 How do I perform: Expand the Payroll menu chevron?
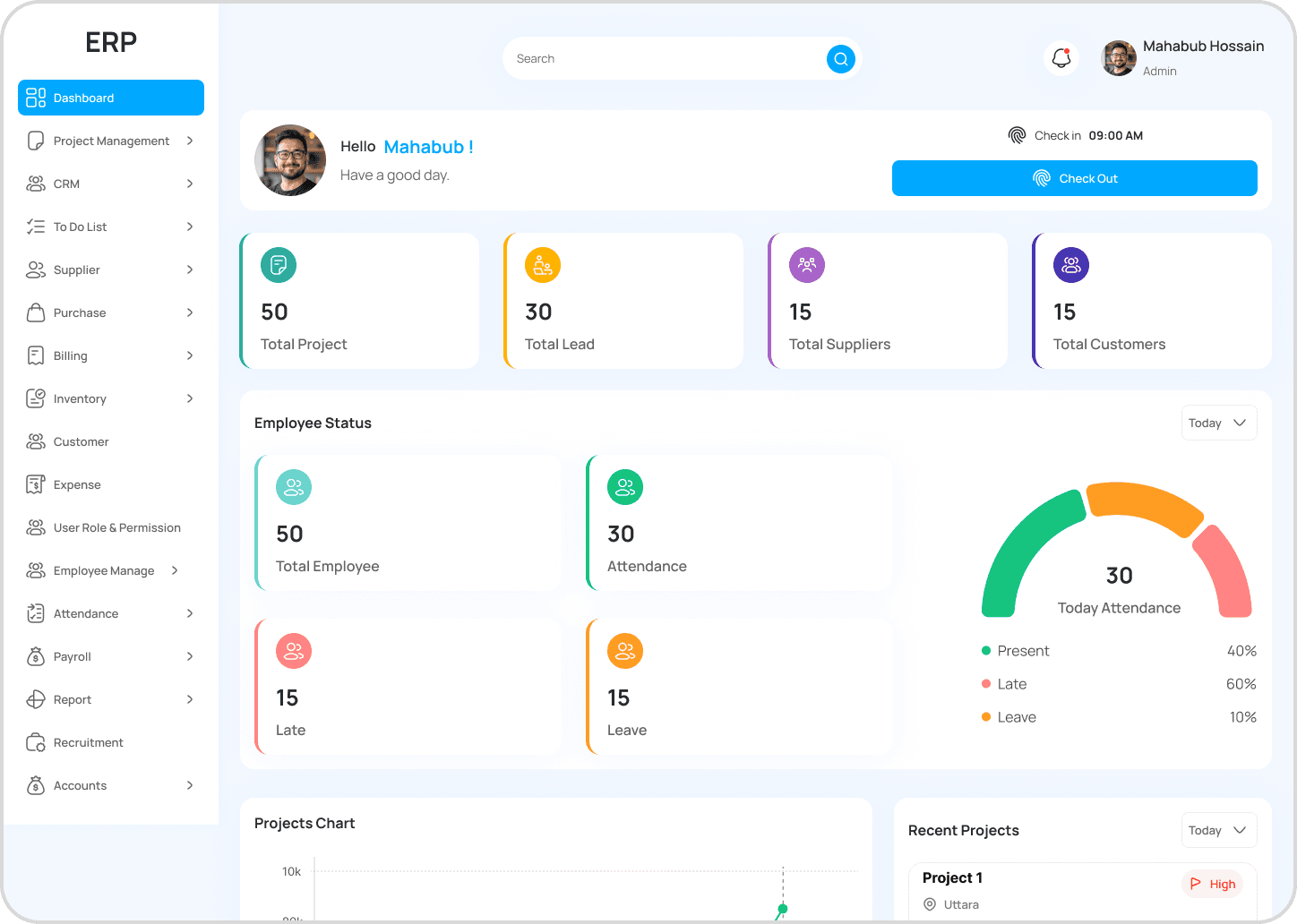click(190, 656)
